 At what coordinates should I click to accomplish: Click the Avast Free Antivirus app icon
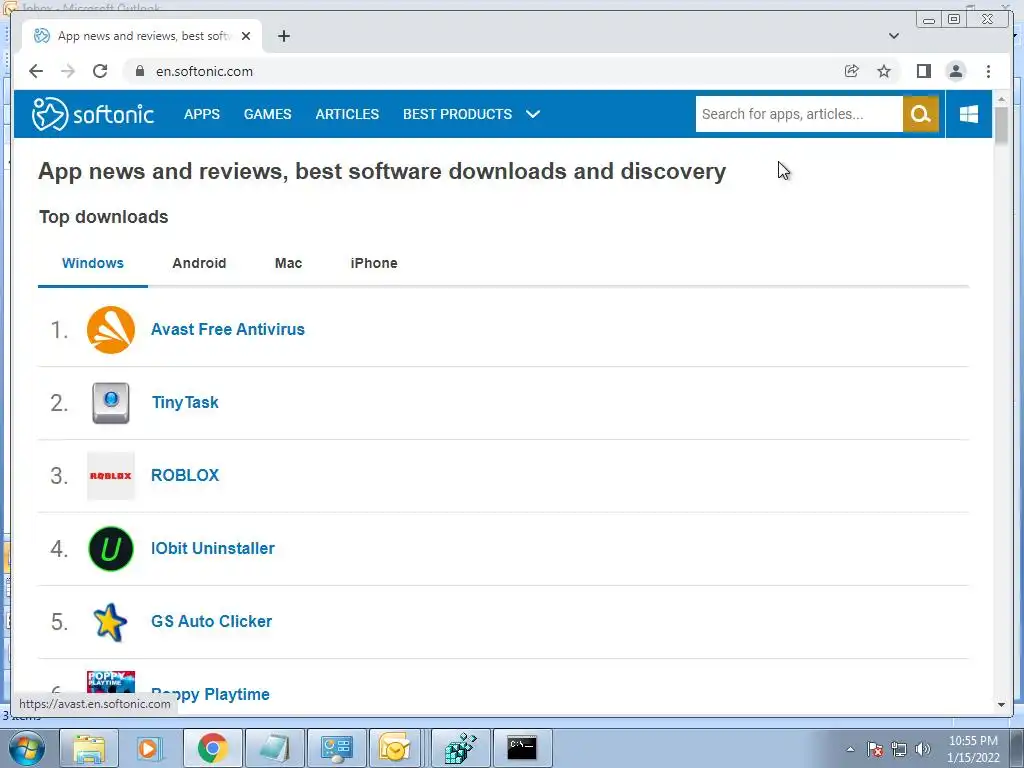pos(110,330)
